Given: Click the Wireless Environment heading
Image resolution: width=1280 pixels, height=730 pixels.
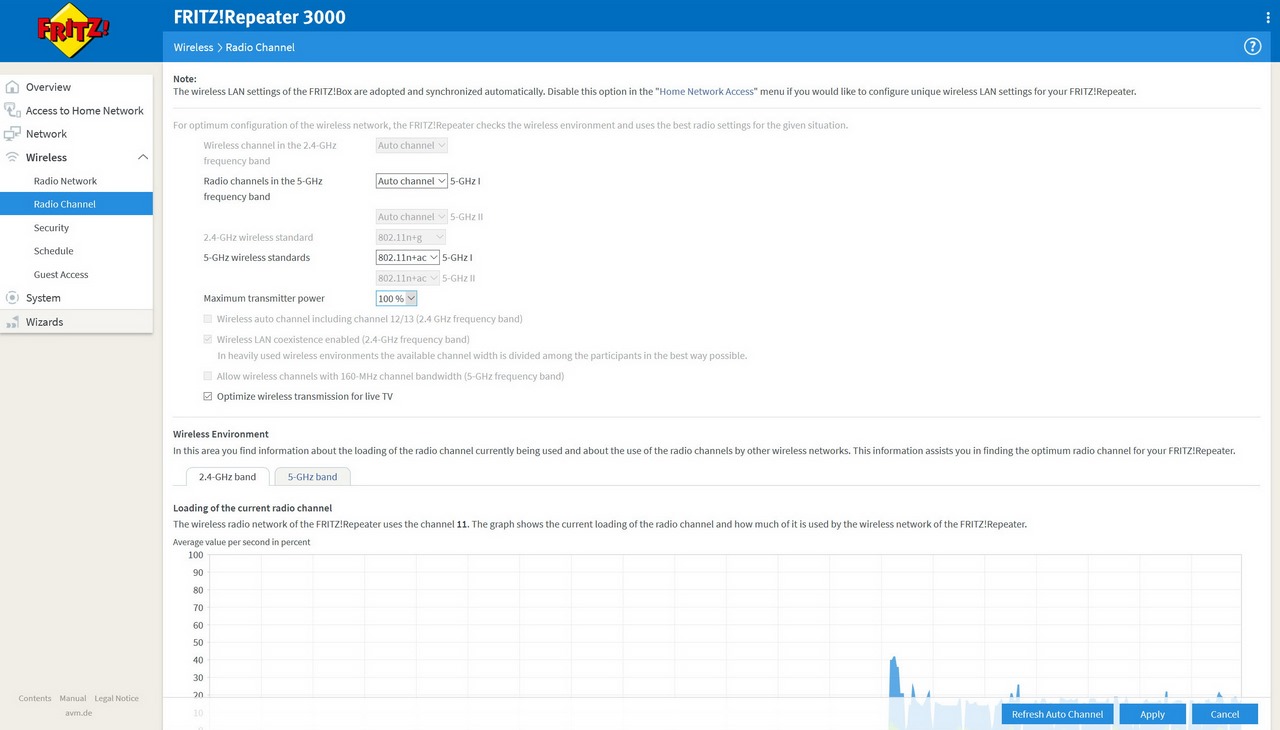Looking at the screenshot, I should click(221, 434).
